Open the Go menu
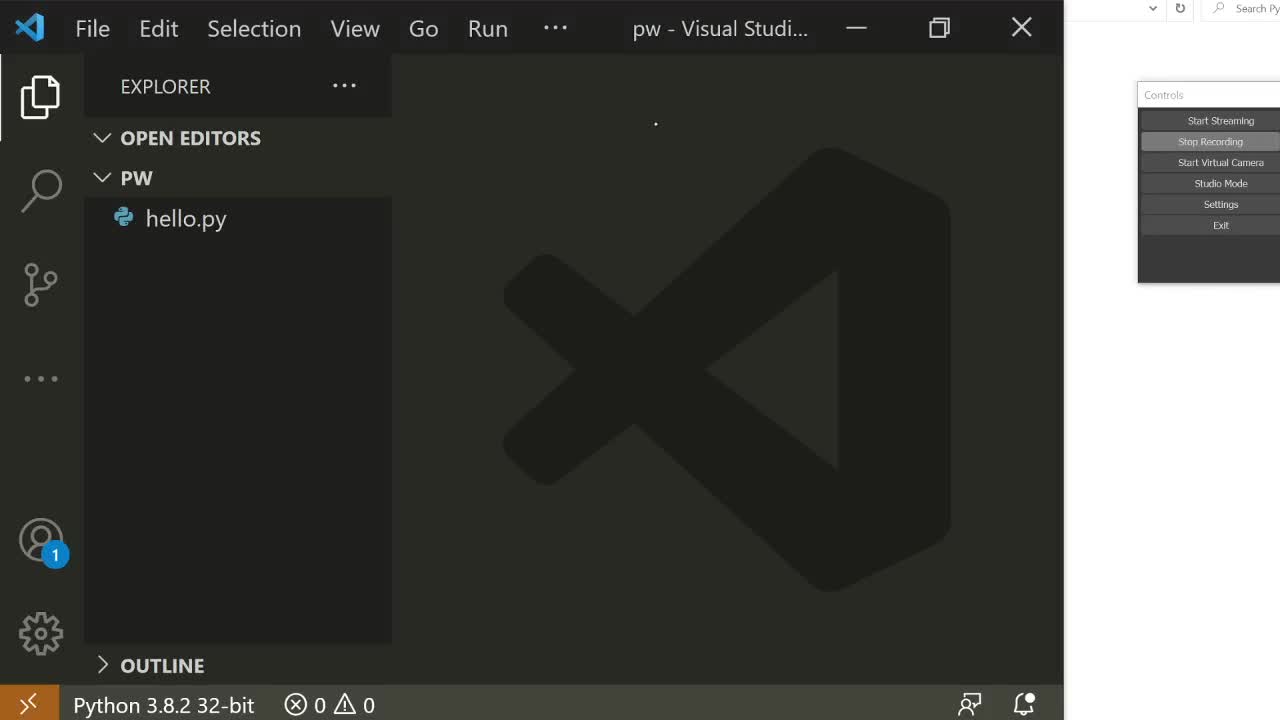 point(424,29)
